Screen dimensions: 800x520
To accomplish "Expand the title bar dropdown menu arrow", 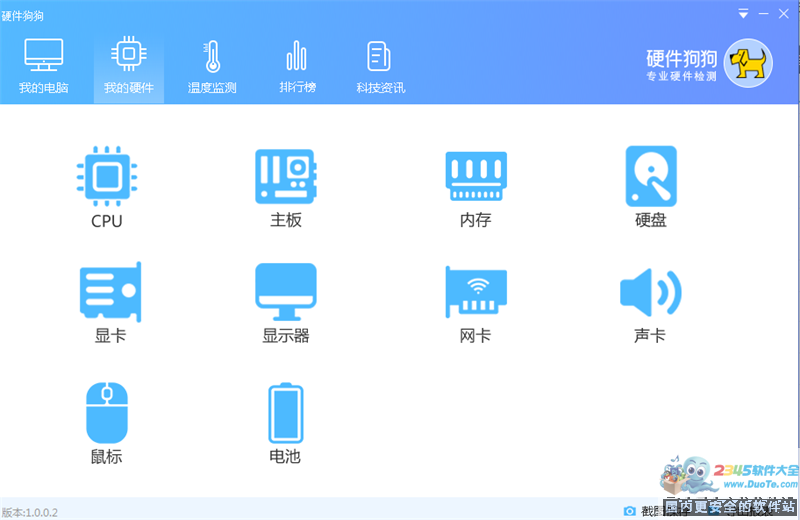I will coord(743,14).
